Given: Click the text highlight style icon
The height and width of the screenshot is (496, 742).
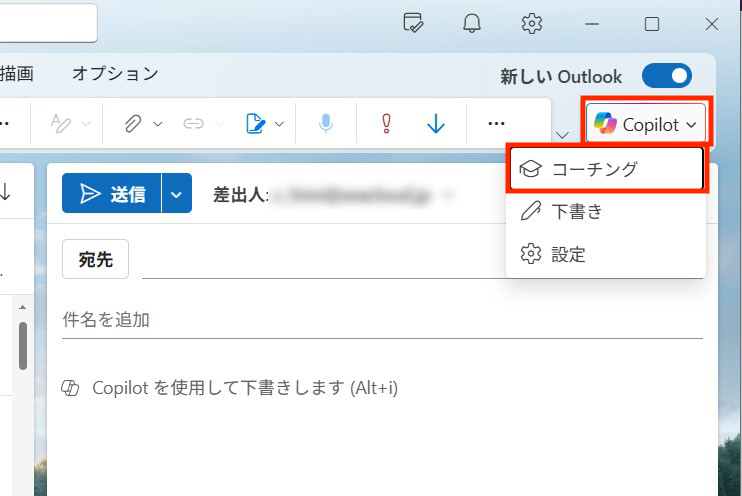Looking at the screenshot, I should (61, 124).
